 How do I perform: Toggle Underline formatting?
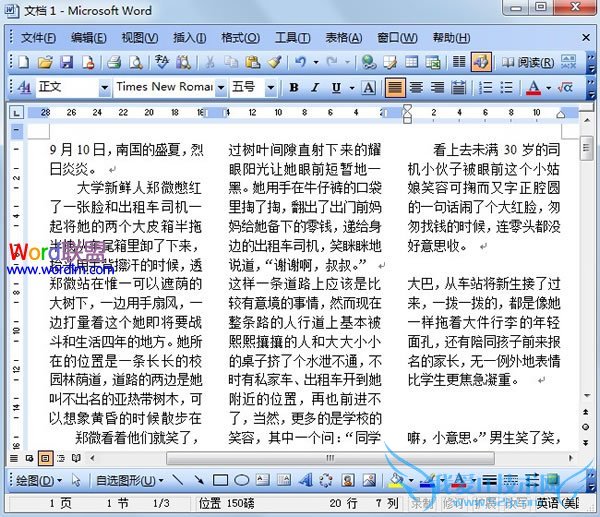point(336,88)
